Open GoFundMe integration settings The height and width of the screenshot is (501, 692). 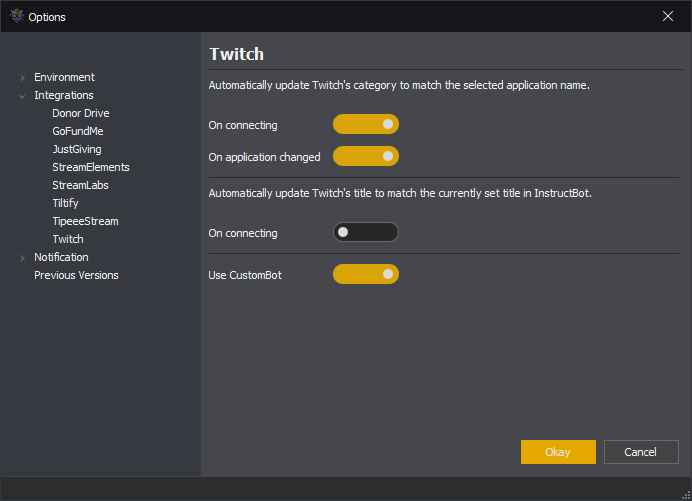click(78, 132)
